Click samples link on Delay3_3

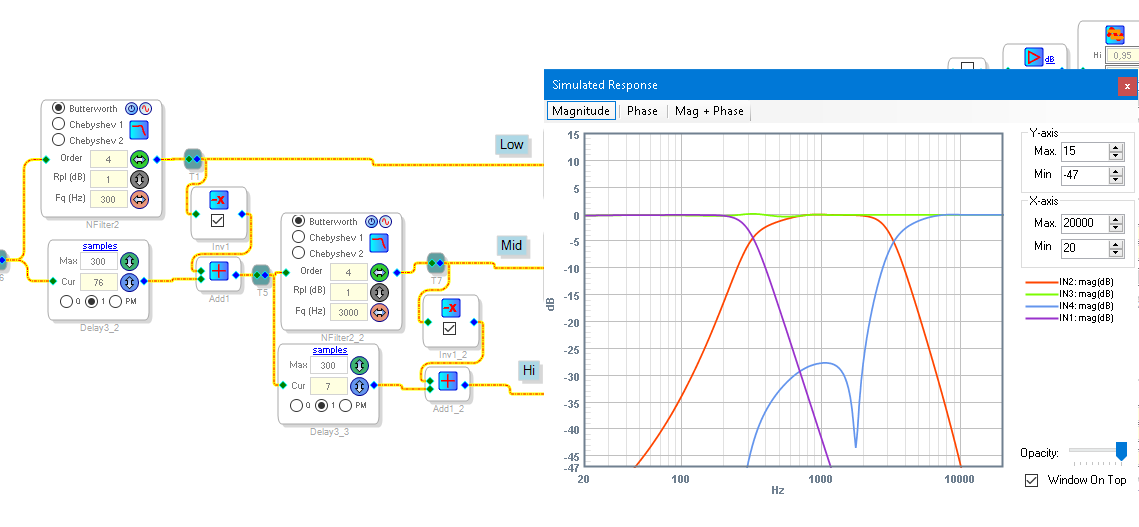pyautogui.click(x=330, y=350)
